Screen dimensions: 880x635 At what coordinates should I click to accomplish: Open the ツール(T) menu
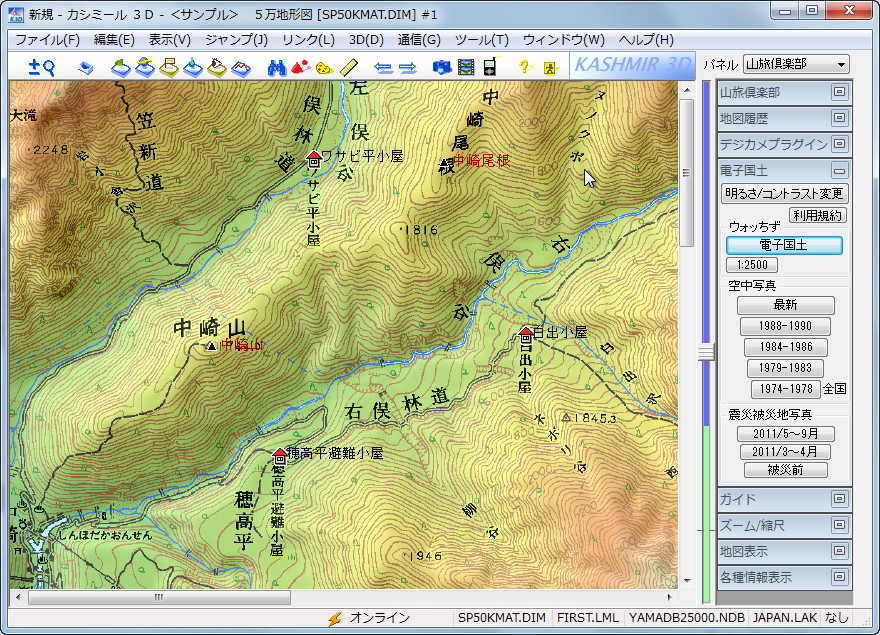click(482, 40)
